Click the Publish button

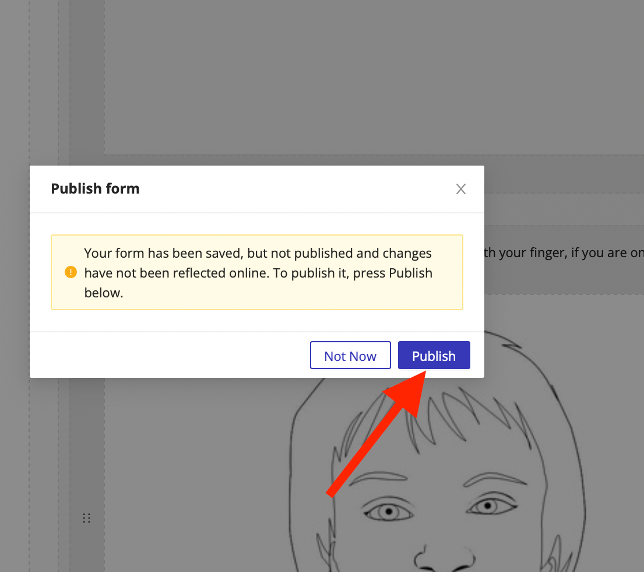[433, 356]
